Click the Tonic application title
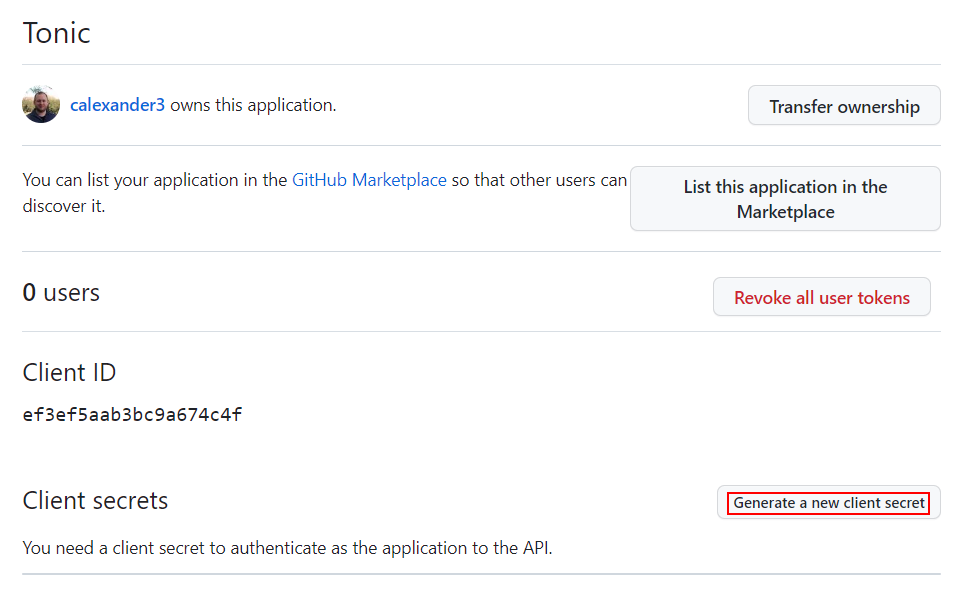This screenshot has height=605, width=970. coord(57,33)
